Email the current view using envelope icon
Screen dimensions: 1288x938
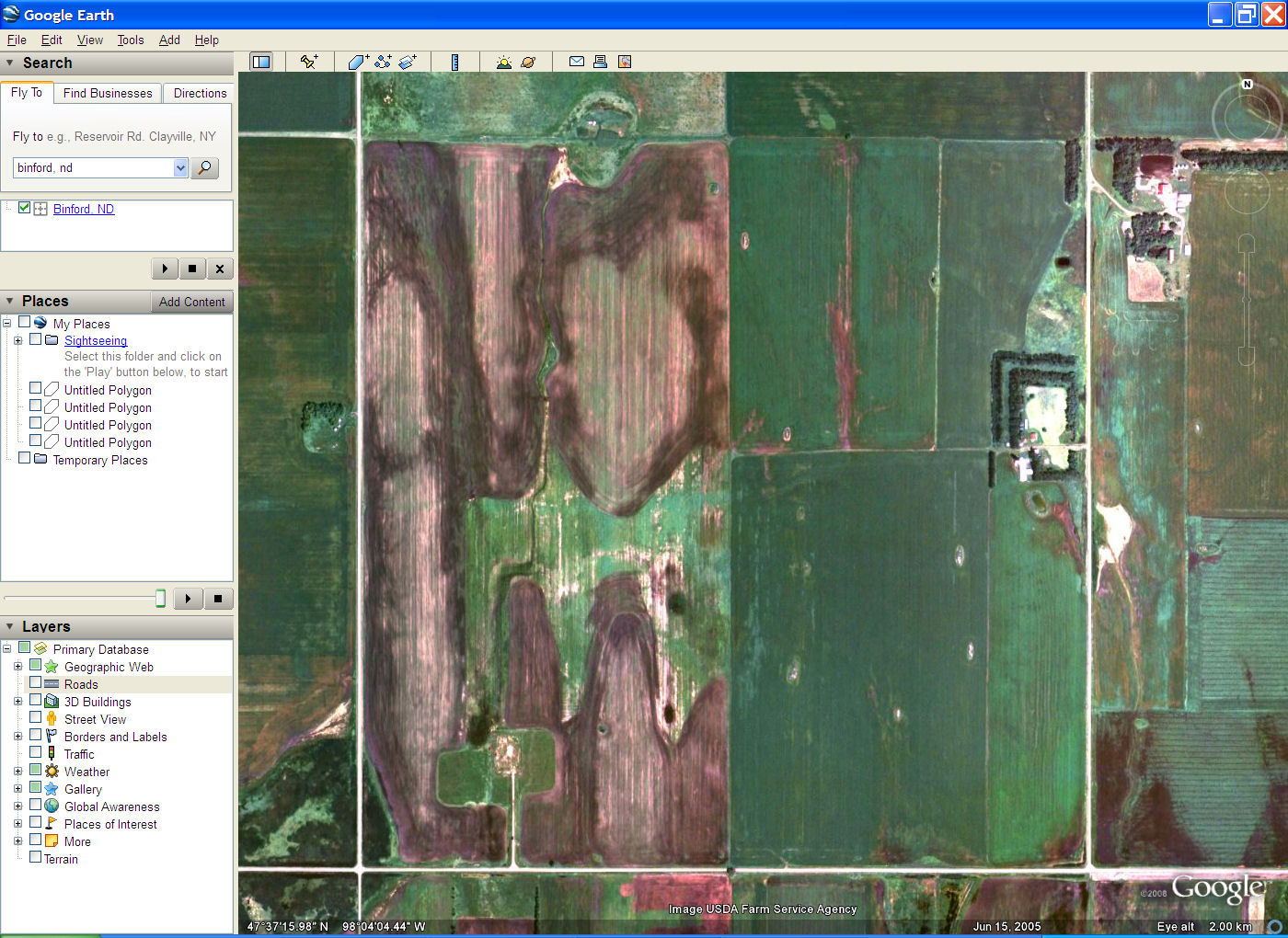[x=577, y=62]
